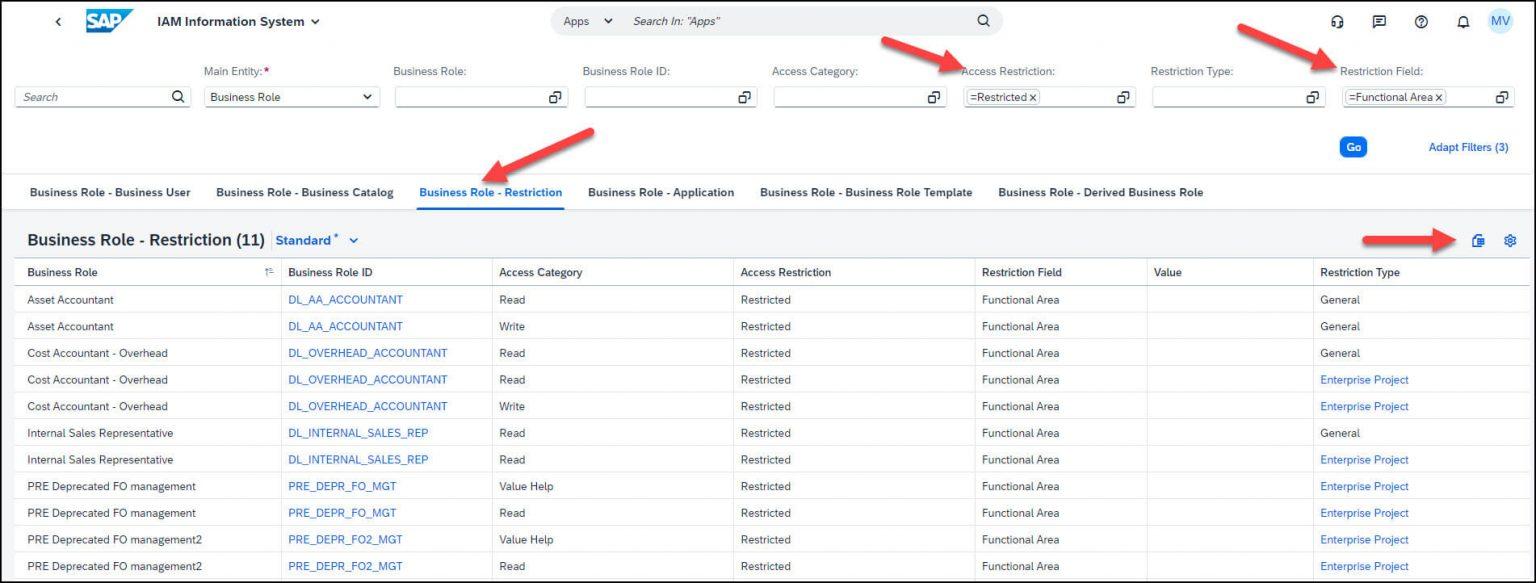Open table settings via the gear icon
The height and width of the screenshot is (583, 1536).
tap(1510, 240)
